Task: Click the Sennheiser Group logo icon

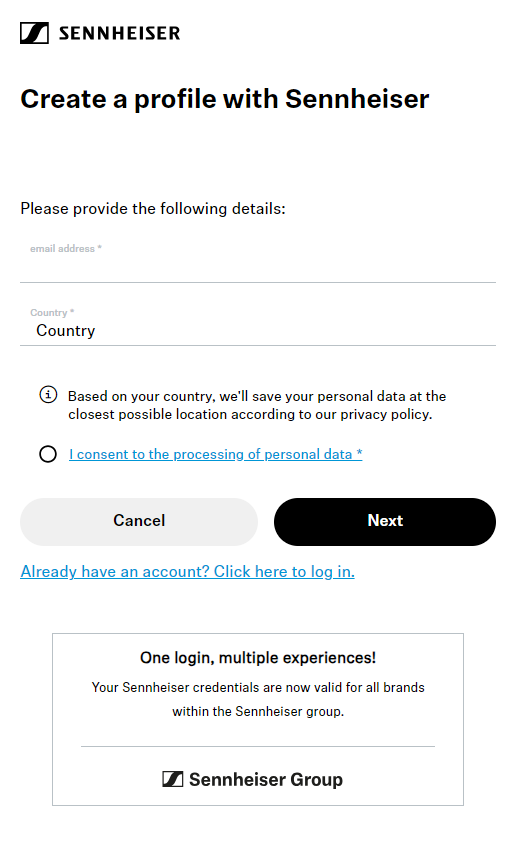Action: pyautogui.click(x=173, y=779)
